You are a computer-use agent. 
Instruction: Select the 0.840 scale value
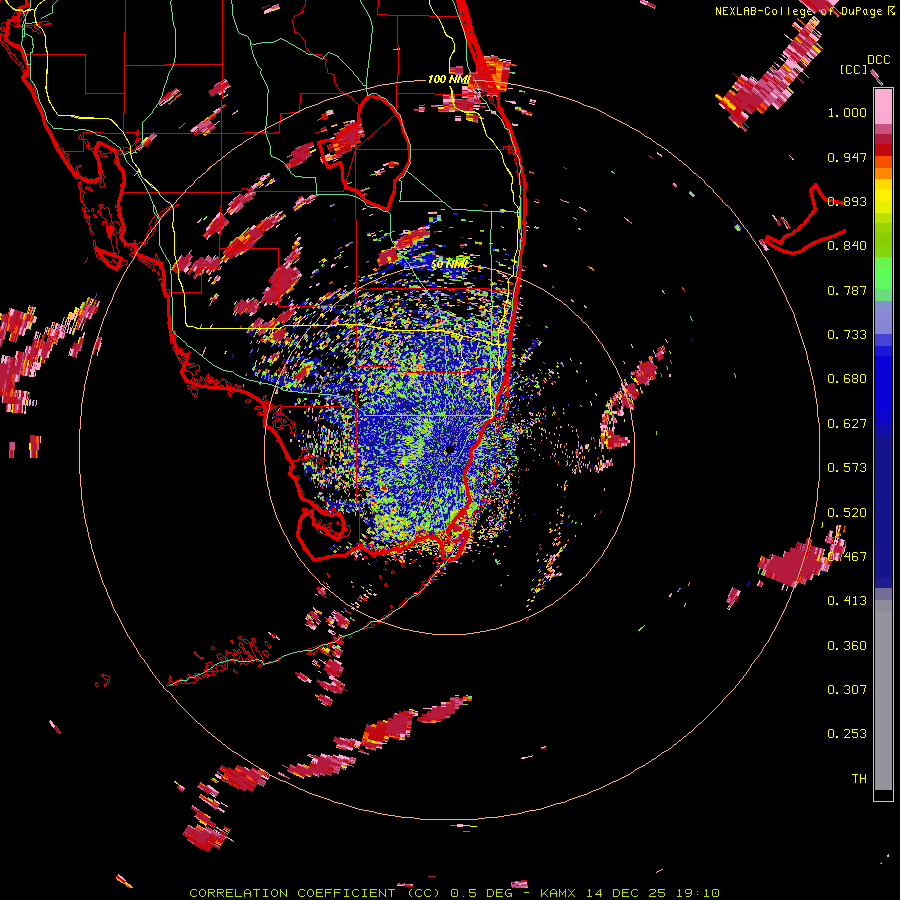847,246
